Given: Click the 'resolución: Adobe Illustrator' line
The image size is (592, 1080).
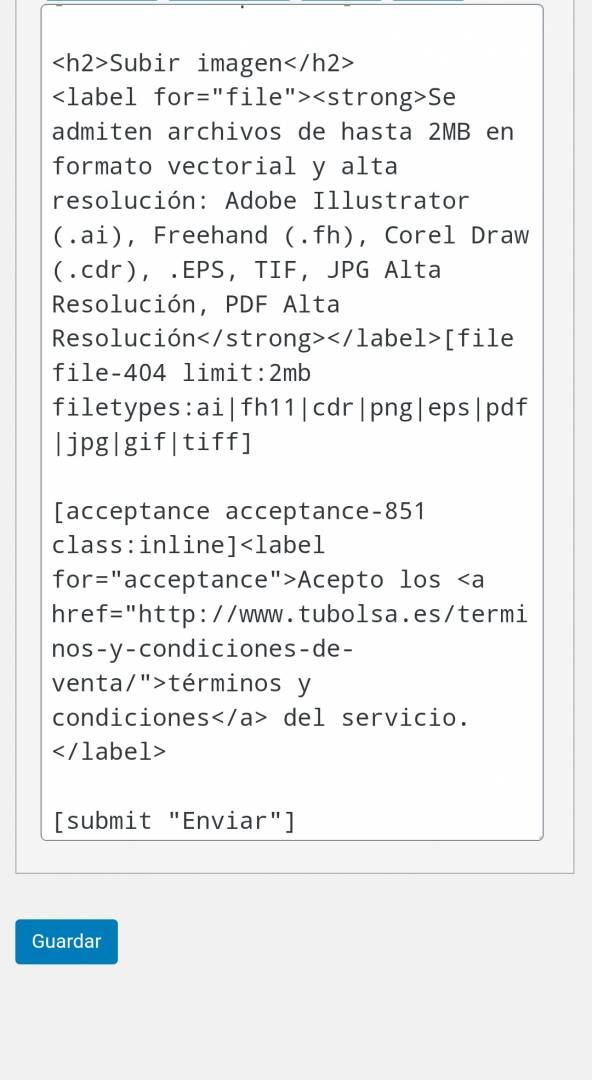Looking at the screenshot, I should 261,201.
